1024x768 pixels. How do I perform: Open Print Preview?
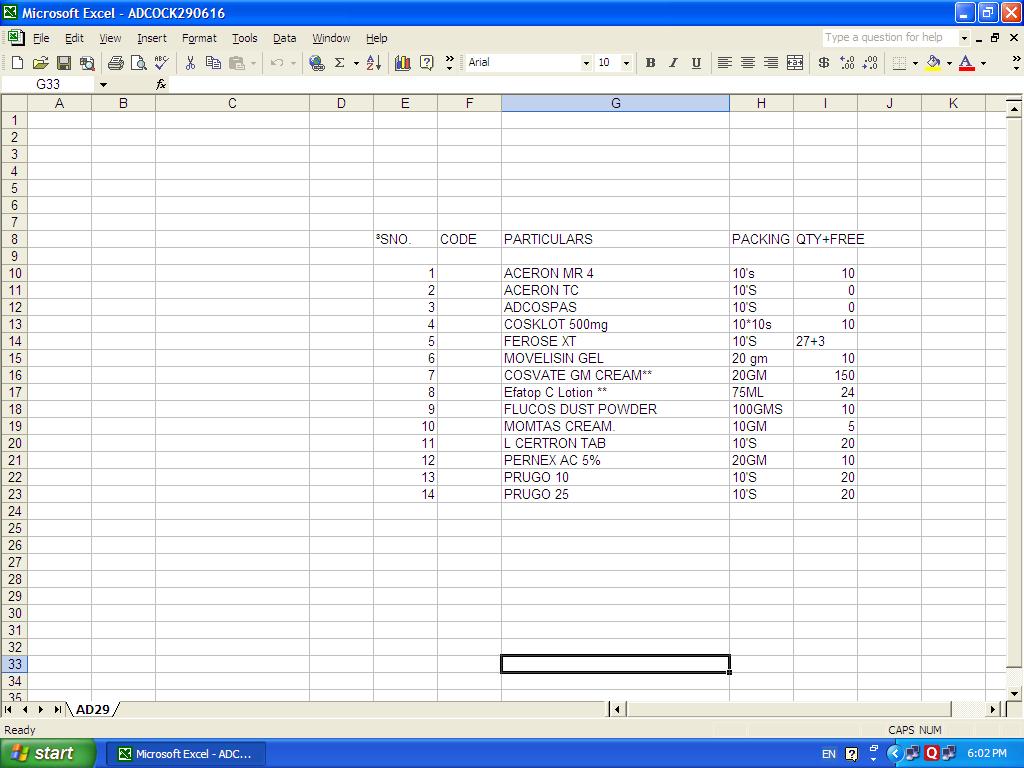click(x=138, y=63)
